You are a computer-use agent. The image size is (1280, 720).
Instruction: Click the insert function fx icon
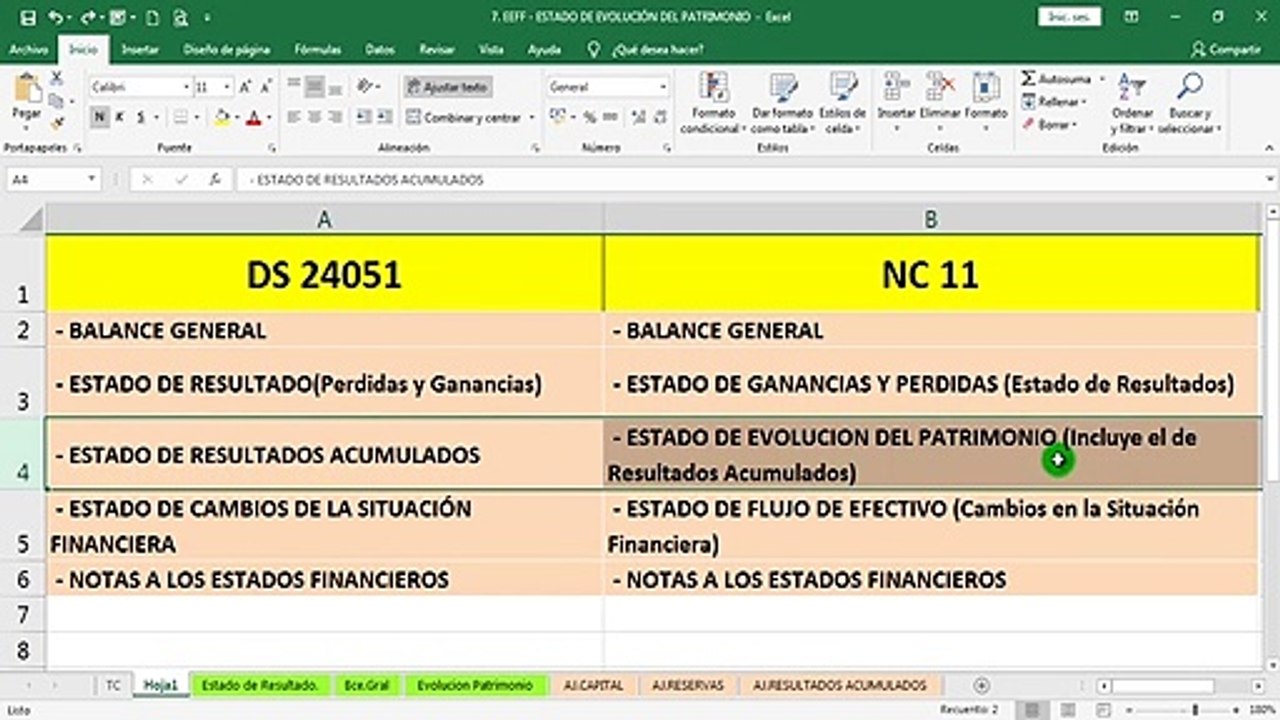coord(214,180)
